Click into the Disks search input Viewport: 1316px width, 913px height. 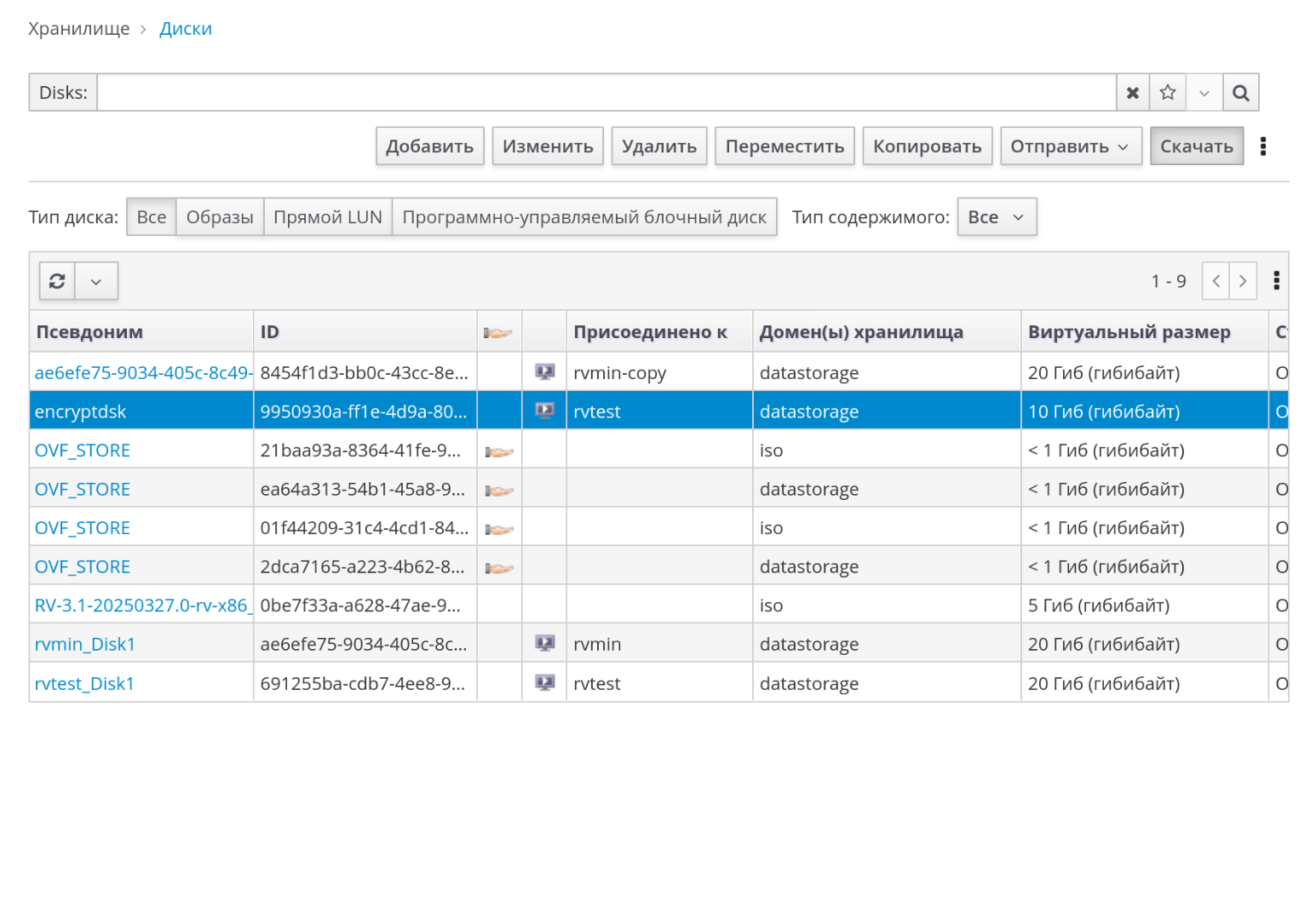tap(606, 93)
